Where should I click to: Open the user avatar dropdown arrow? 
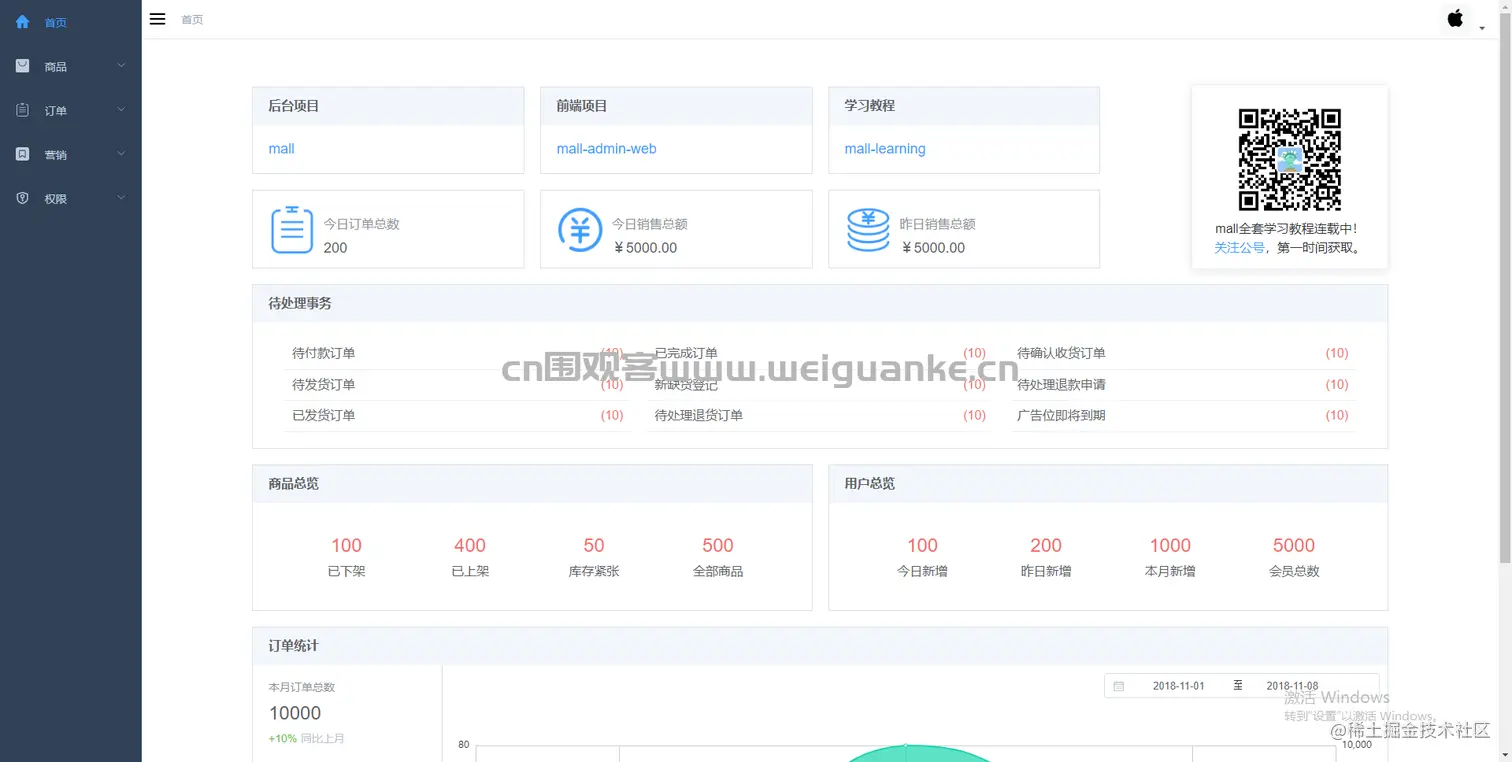pyautogui.click(x=1482, y=28)
